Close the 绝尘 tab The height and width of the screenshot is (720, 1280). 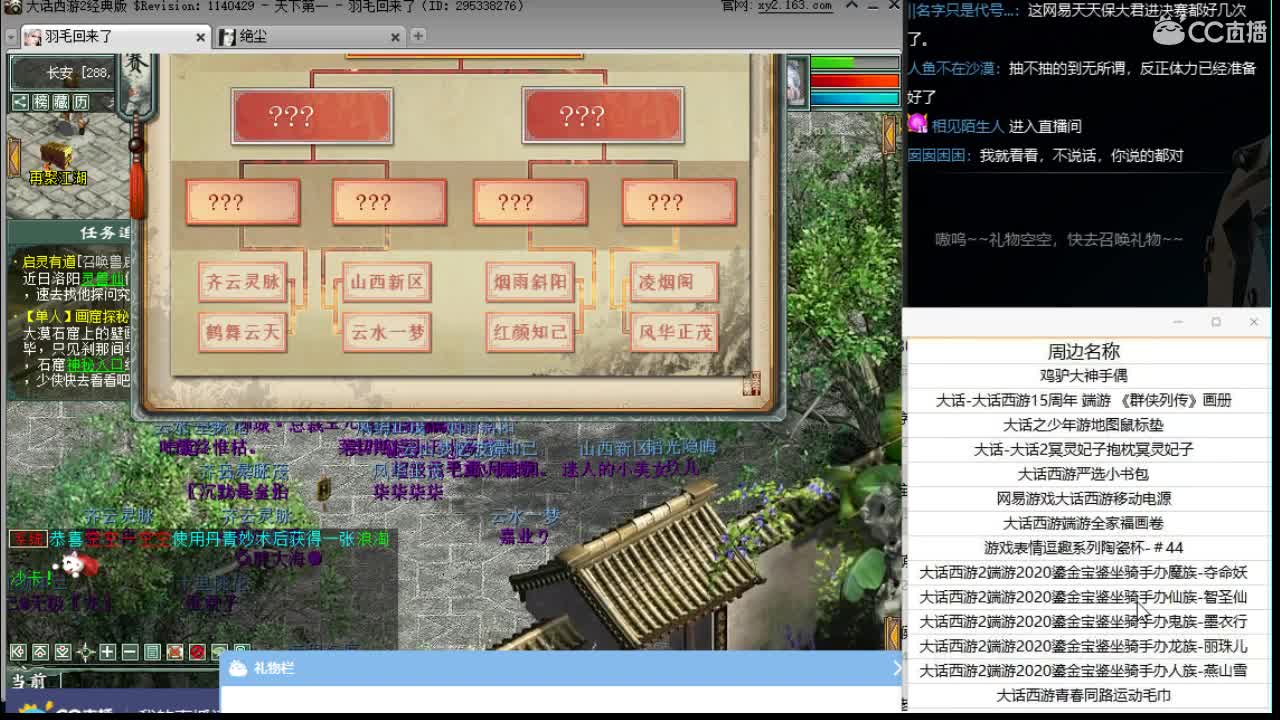pos(395,37)
